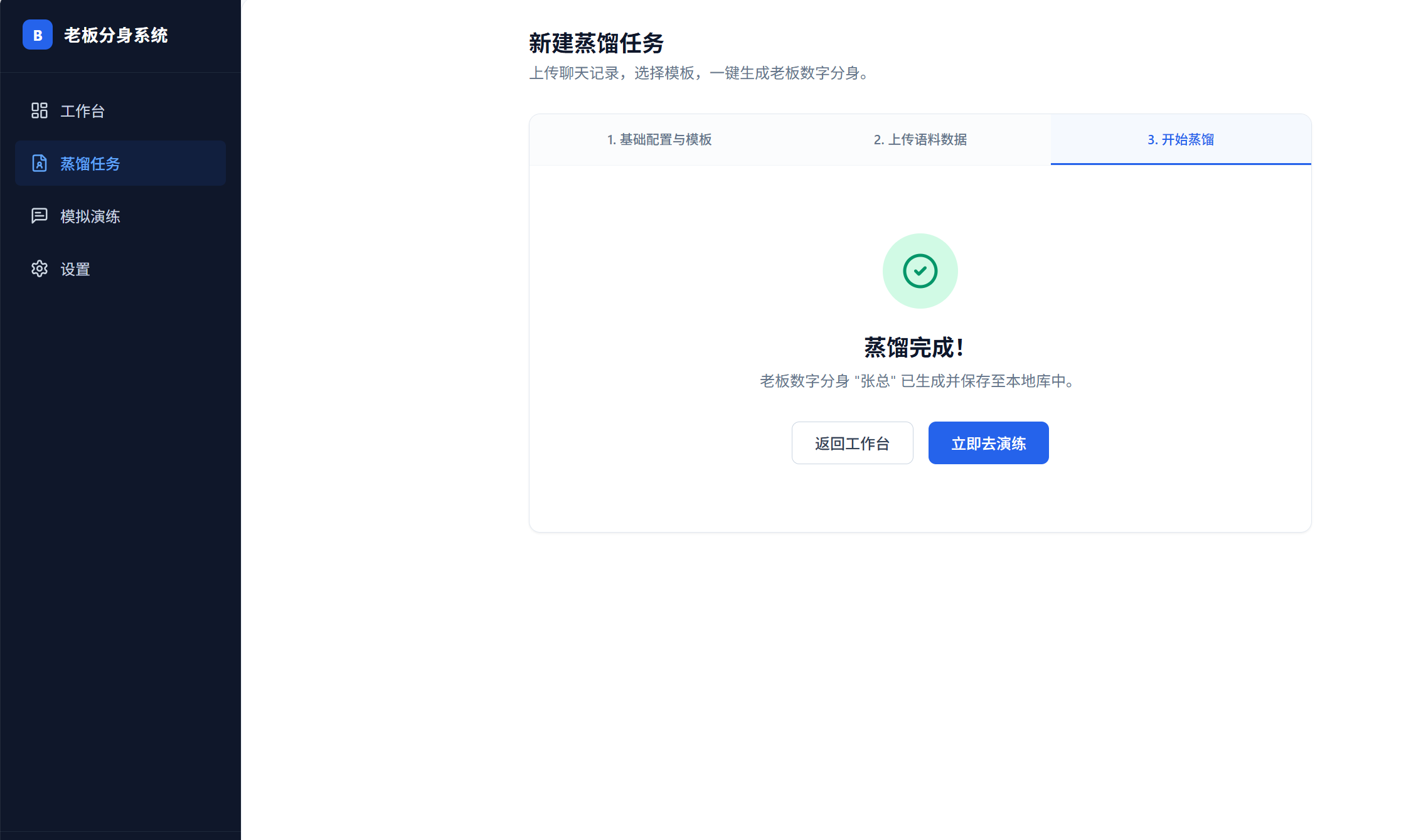1411x840 pixels.
Task: Click the green success checkmark icon
Action: click(920, 271)
